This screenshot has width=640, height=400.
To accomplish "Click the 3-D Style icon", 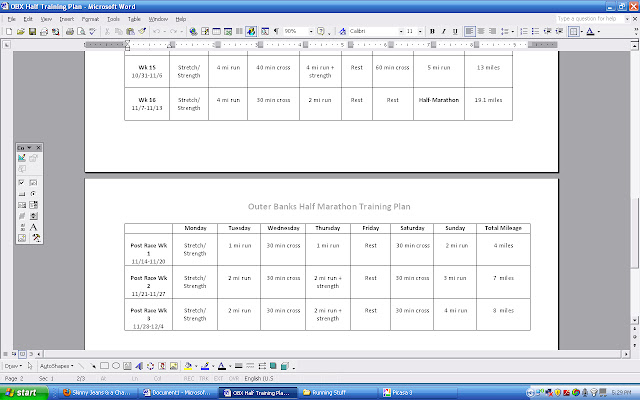I will point(285,366).
